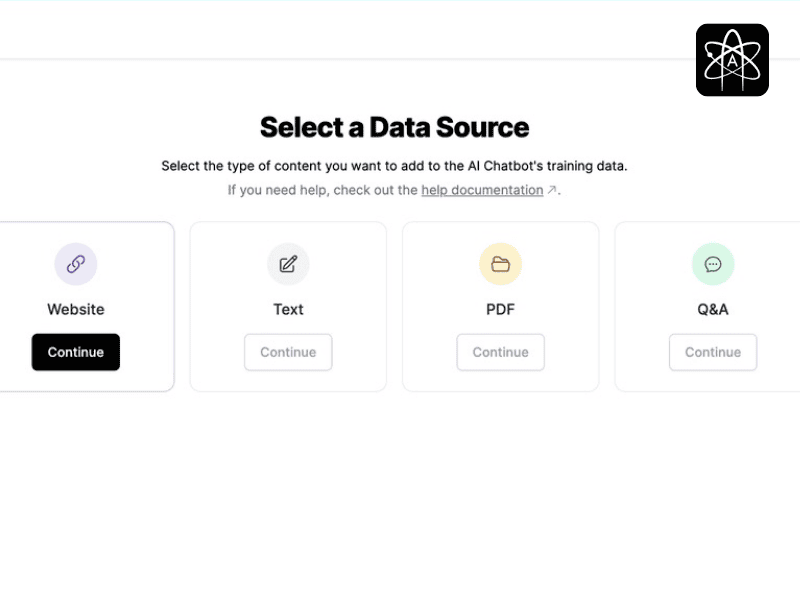Viewport: 800px width, 600px height.
Task: Click the PDF folder icon
Action: [500, 264]
